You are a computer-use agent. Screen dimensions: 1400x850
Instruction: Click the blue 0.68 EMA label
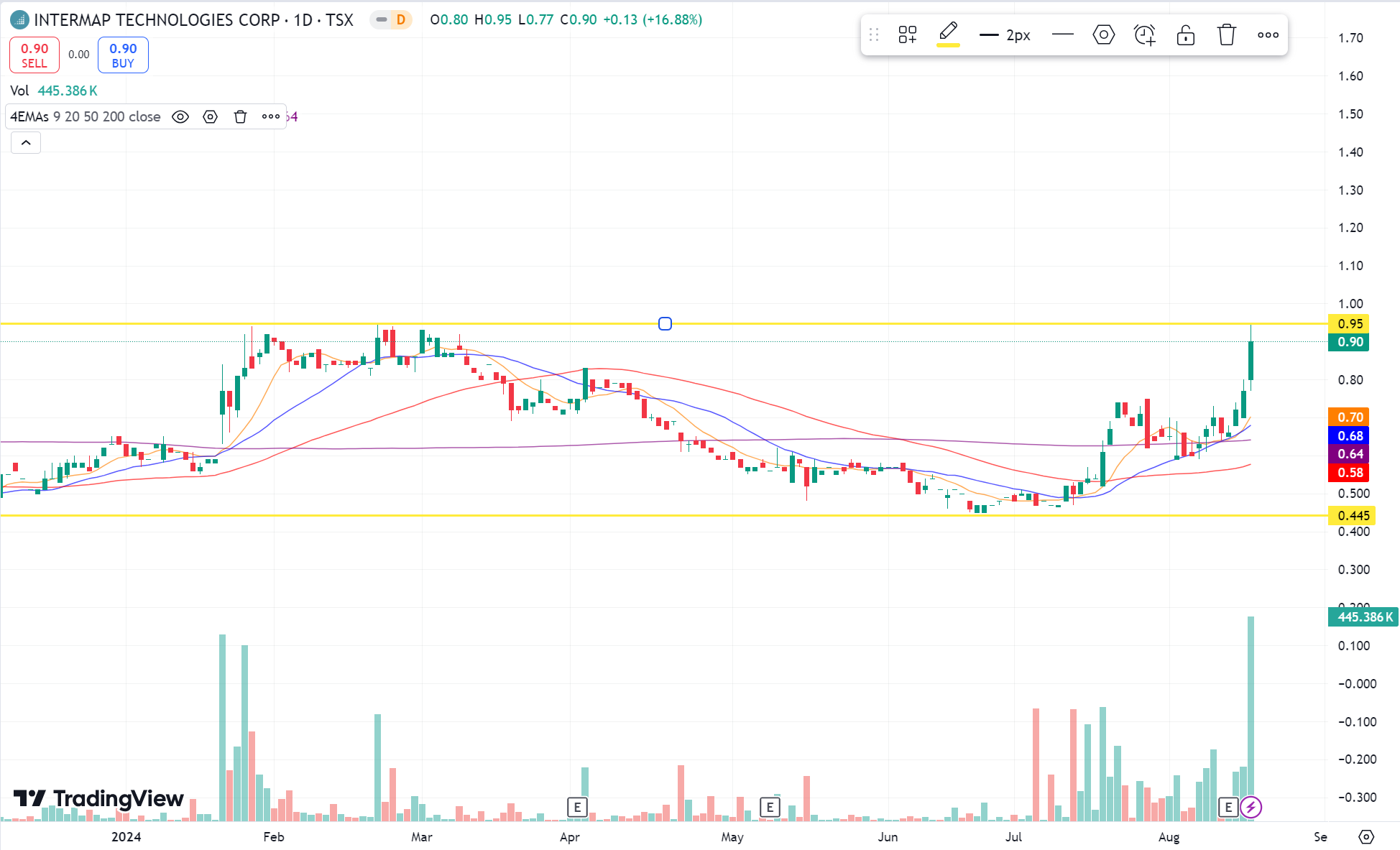tap(1349, 436)
